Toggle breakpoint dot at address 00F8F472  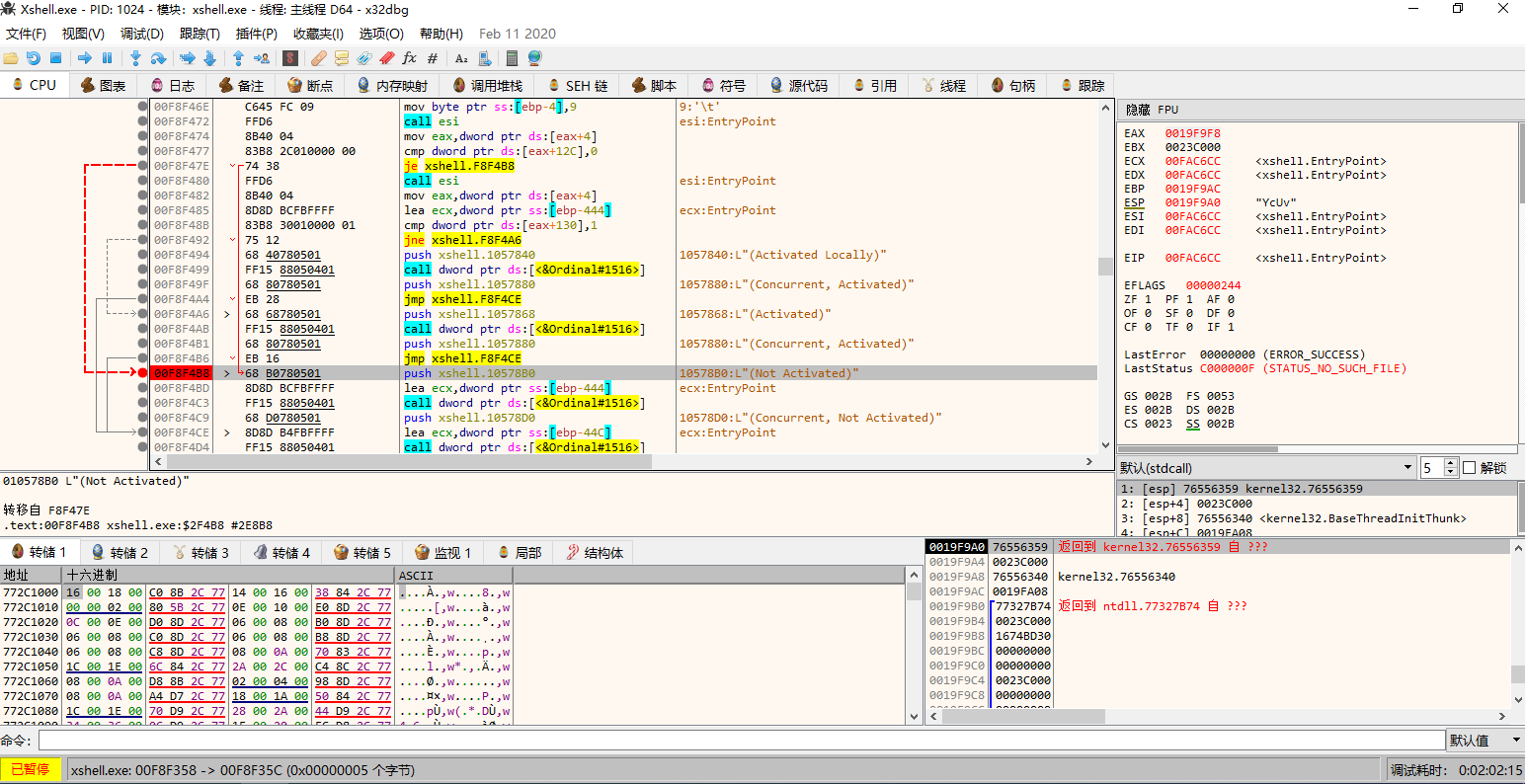tap(143, 121)
